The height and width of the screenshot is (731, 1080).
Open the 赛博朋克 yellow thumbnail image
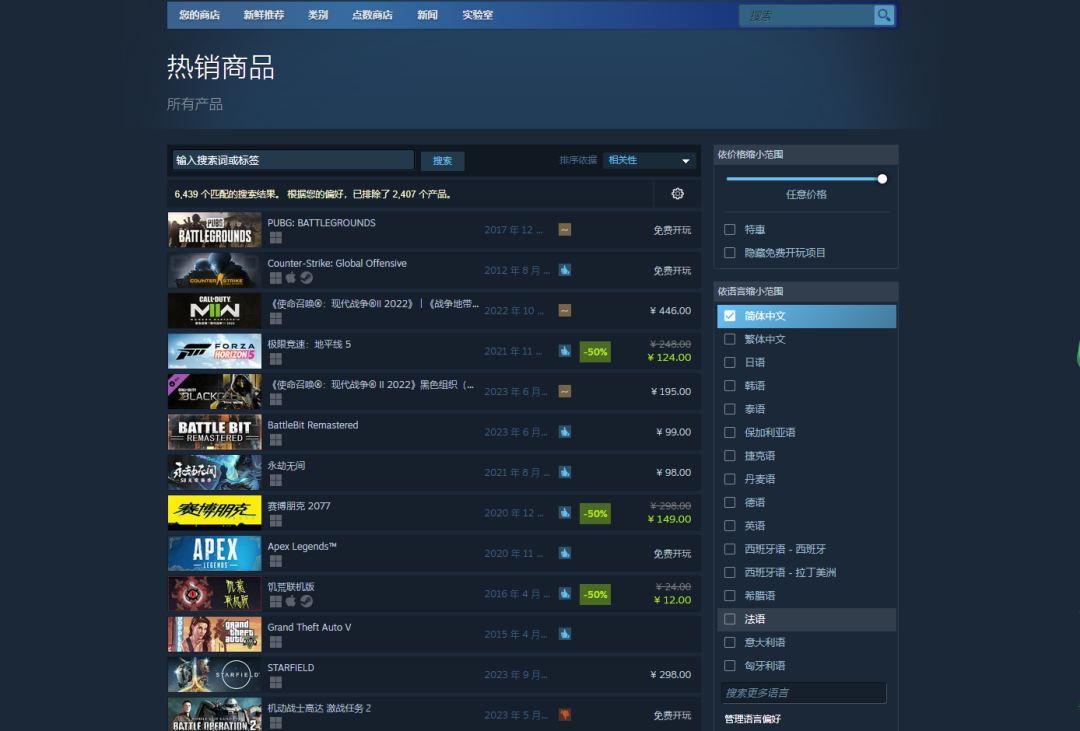click(x=215, y=513)
